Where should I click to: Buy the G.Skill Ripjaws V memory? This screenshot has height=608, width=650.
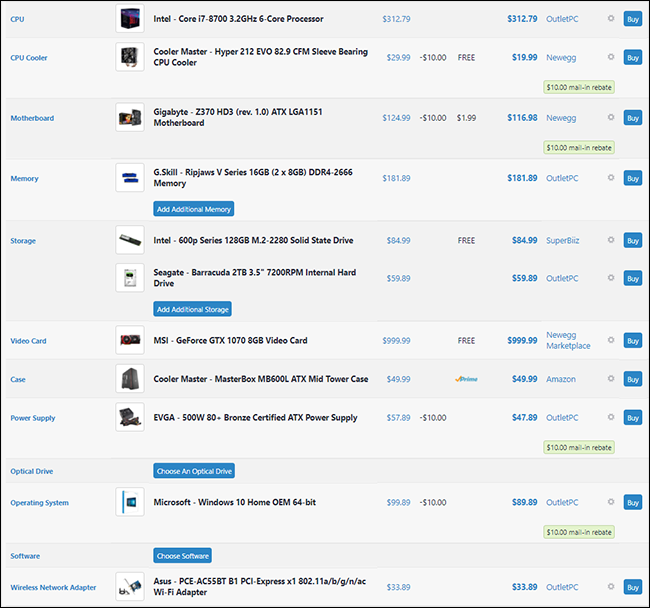tap(633, 178)
